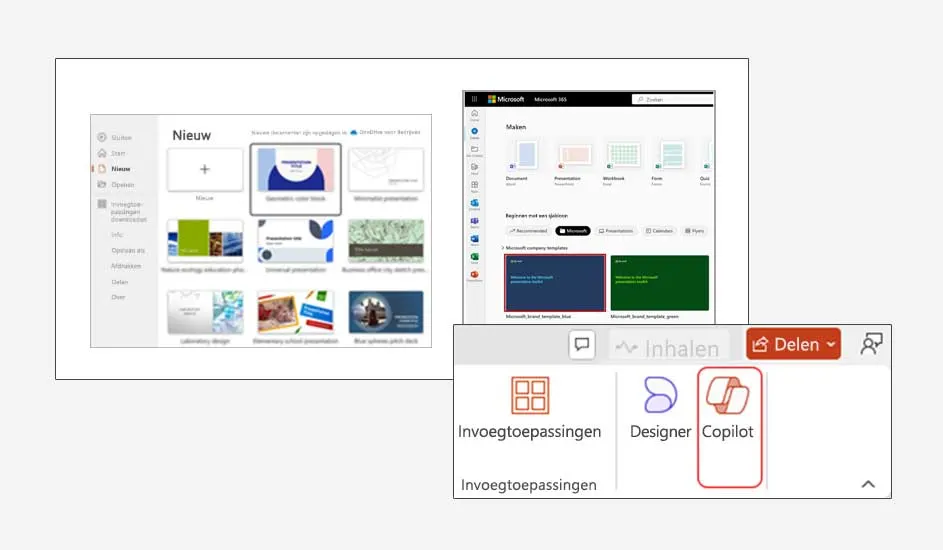The width and height of the screenshot is (943, 550).
Task: Open Excel from the Microsoft 365 sidebar
Action: pyautogui.click(x=474, y=257)
